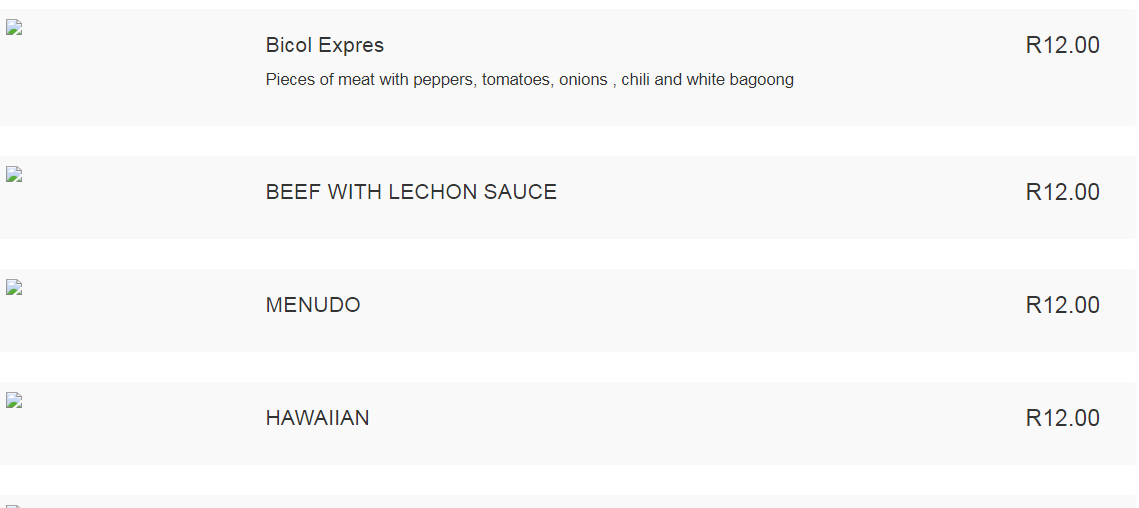This screenshot has width=1139, height=508.
Task: Open the MENUDO dish title
Action: pyautogui.click(x=313, y=305)
